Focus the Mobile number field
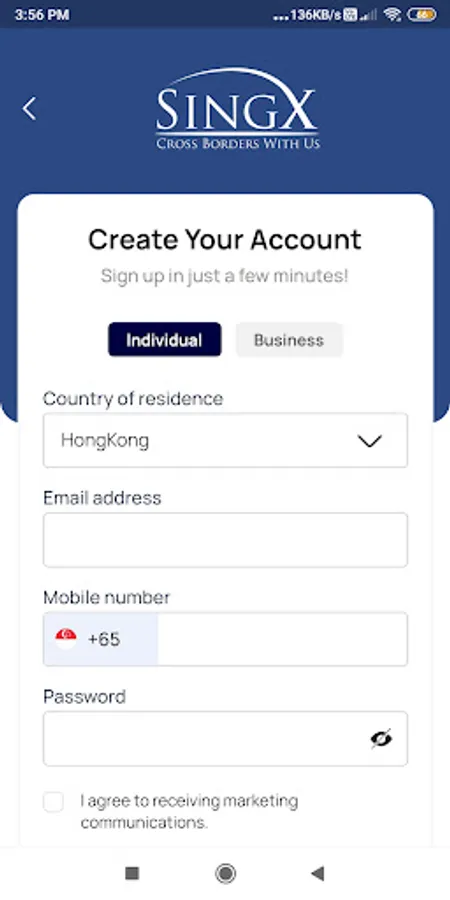This screenshot has width=450, height=900. point(282,639)
